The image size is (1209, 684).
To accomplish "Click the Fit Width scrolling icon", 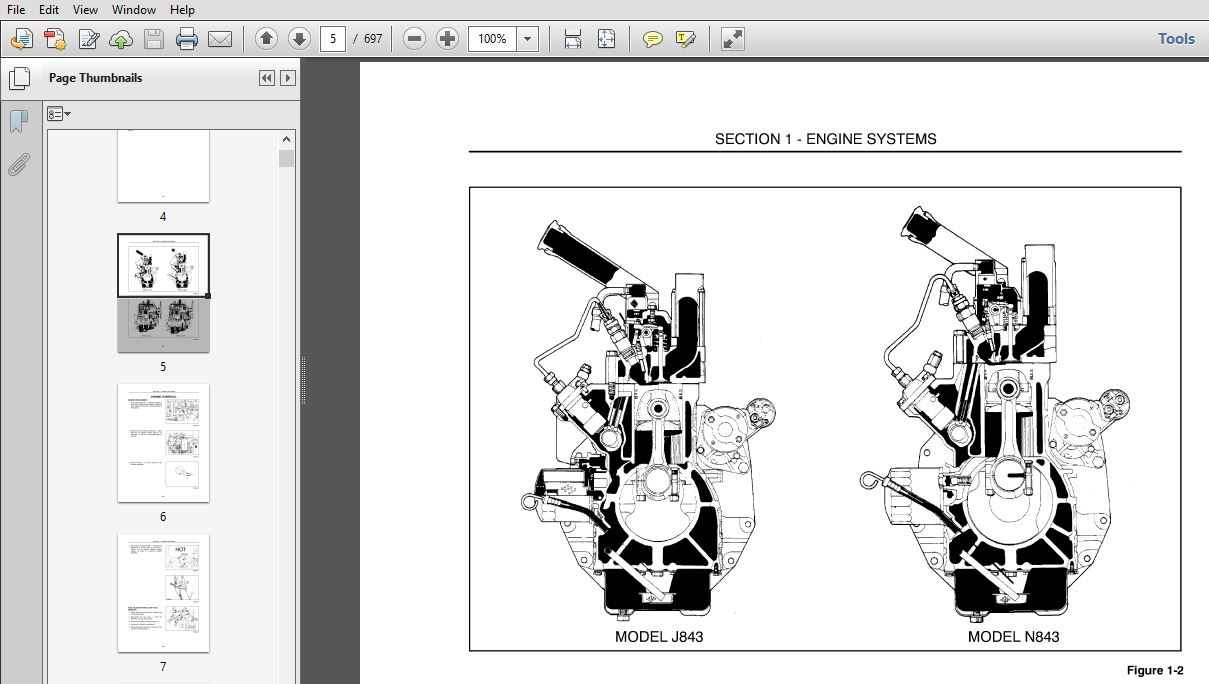I will click(x=573, y=39).
